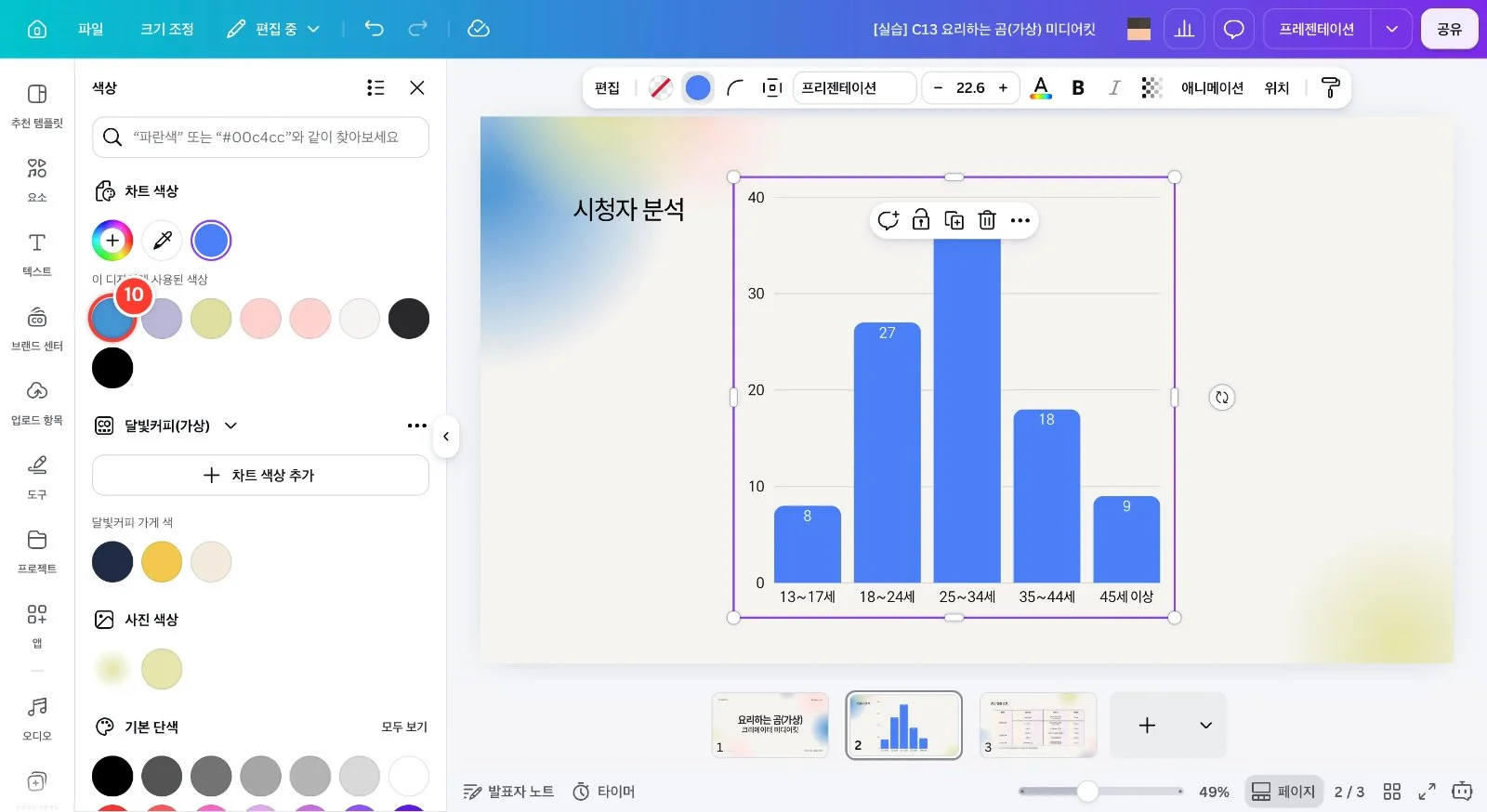
Task: Open 앱 apps panel
Action: pos(37,625)
